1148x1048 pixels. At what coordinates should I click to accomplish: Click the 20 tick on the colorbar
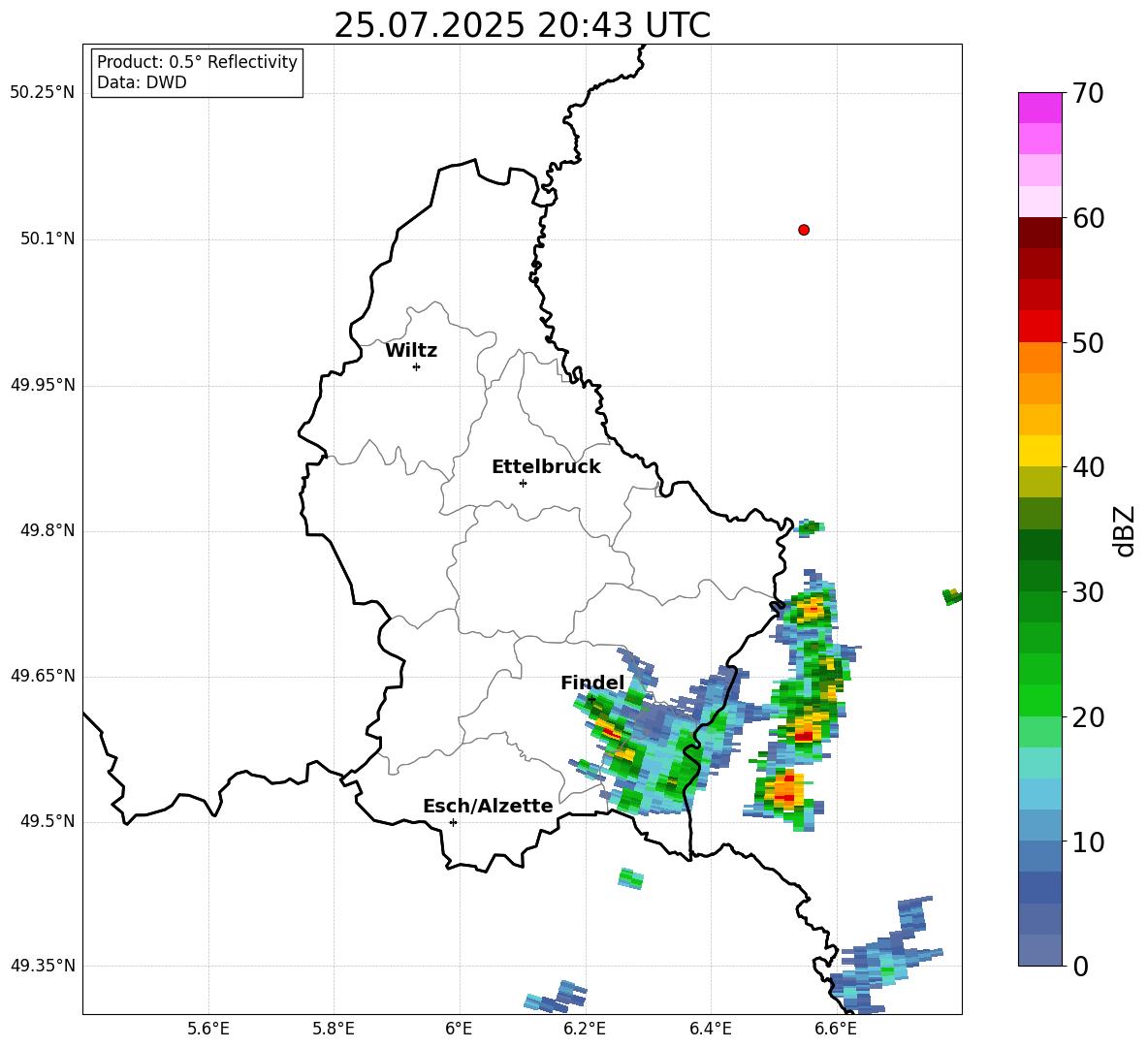[1088, 717]
